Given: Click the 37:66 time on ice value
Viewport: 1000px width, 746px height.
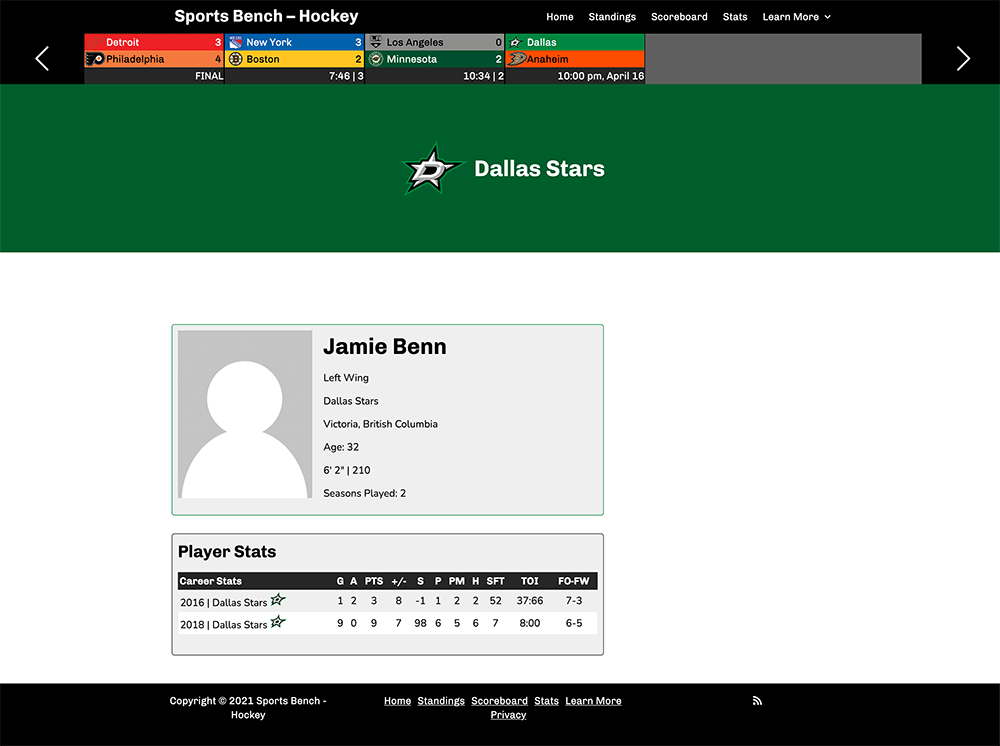Looking at the screenshot, I should (x=529, y=601).
